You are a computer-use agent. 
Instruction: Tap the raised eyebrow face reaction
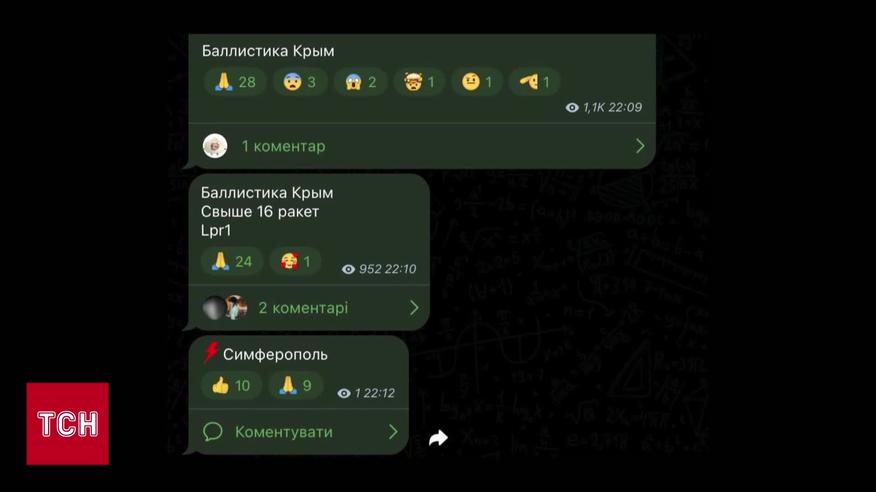coord(477,82)
